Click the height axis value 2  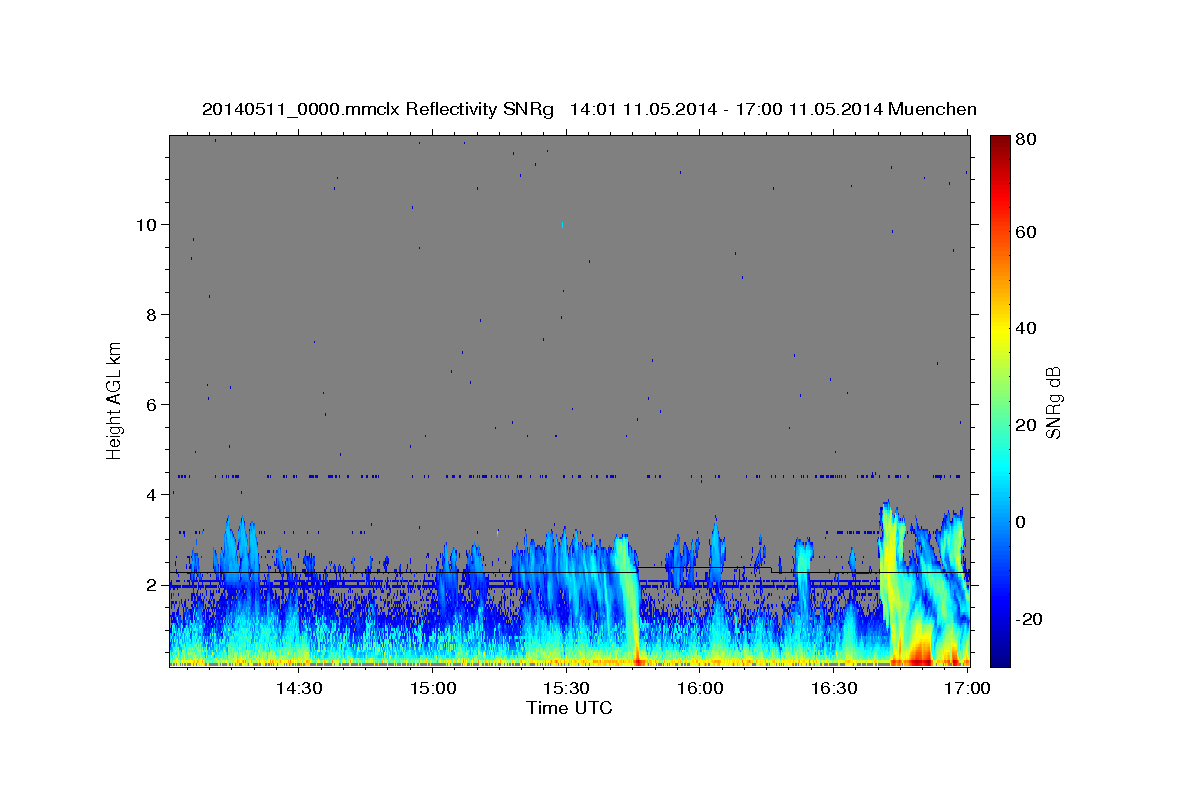click(150, 584)
